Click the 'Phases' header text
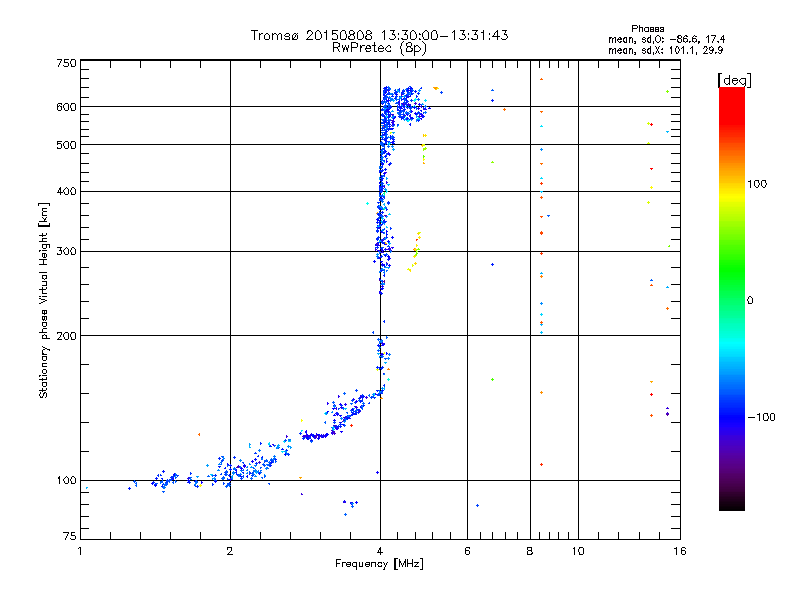800x600 pixels. [x=647, y=29]
